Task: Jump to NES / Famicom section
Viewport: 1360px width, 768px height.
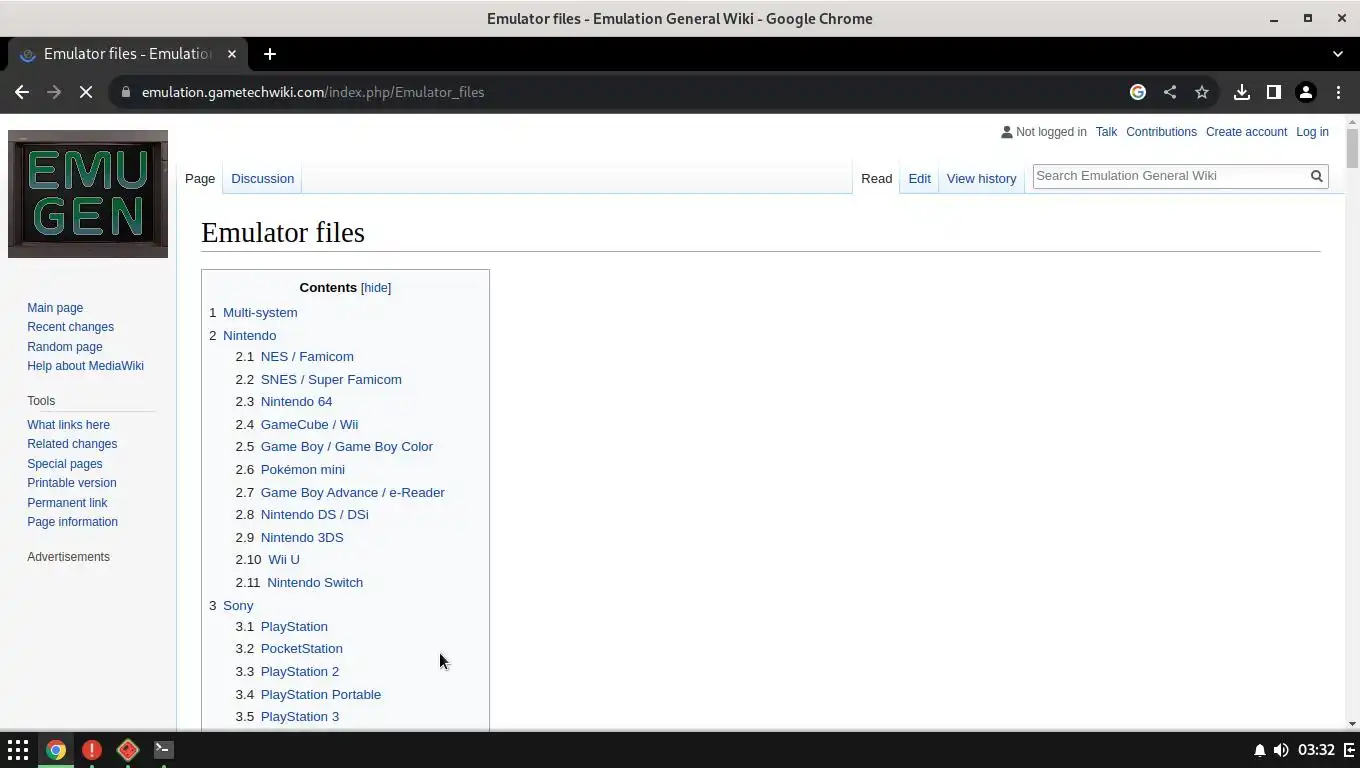Action: (x=307, y=357)
